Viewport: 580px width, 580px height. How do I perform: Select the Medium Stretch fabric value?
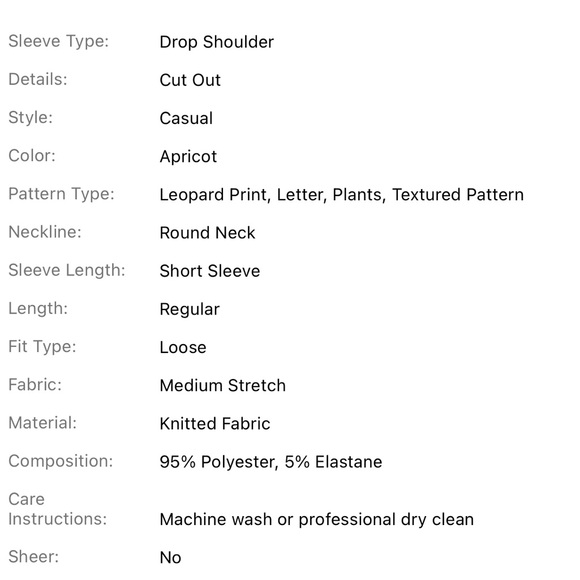click(x=223, y=385)
